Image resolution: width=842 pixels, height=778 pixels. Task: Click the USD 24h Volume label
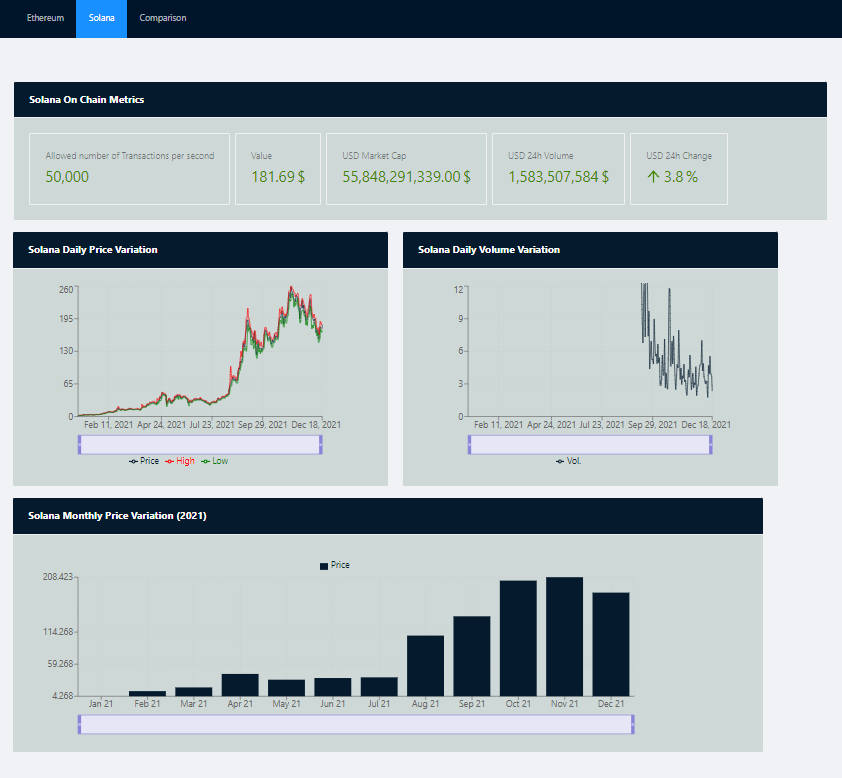(541, 156)
